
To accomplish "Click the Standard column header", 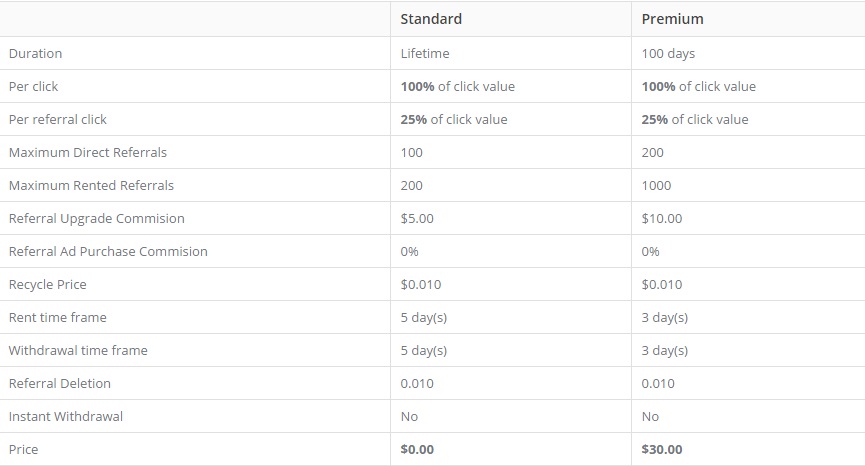I will pyautogui.click(x=431, y=19).
